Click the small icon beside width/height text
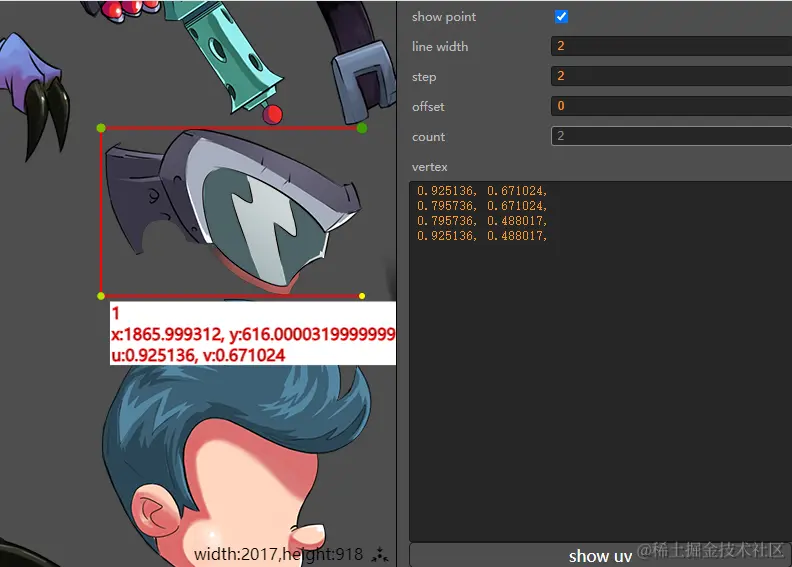The image size is (792, 567). click(380, 554)
